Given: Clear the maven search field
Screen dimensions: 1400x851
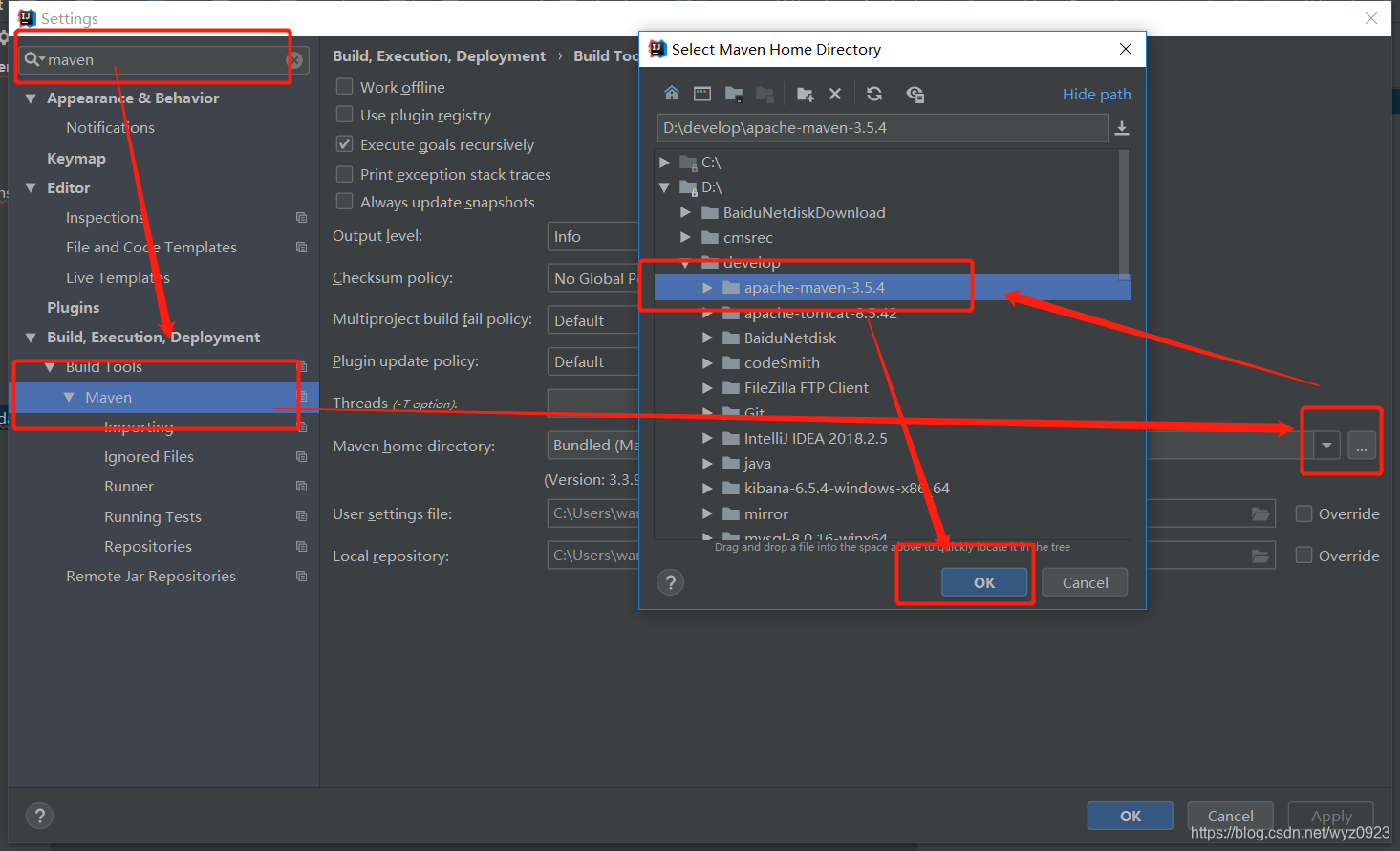Looking at the screenshot, I should [x=295, y=59].
